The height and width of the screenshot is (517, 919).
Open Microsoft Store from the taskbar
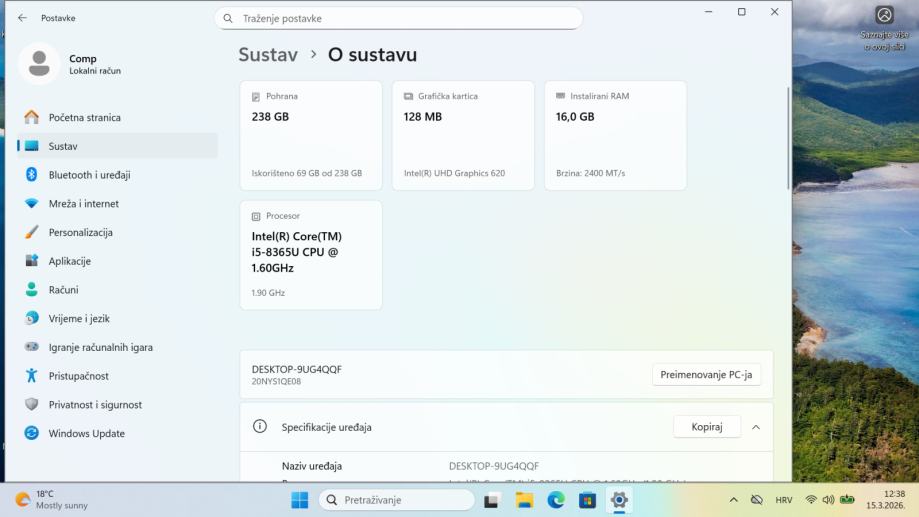tap(587, 500)
